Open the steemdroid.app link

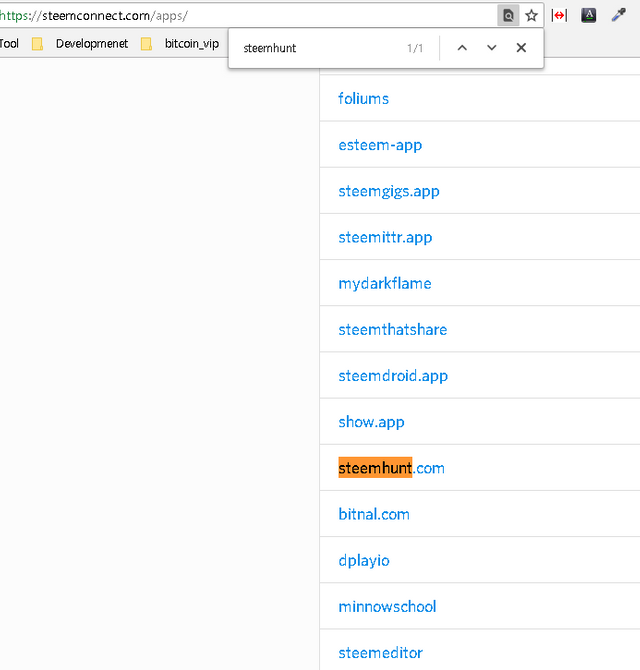pos(393,376)
